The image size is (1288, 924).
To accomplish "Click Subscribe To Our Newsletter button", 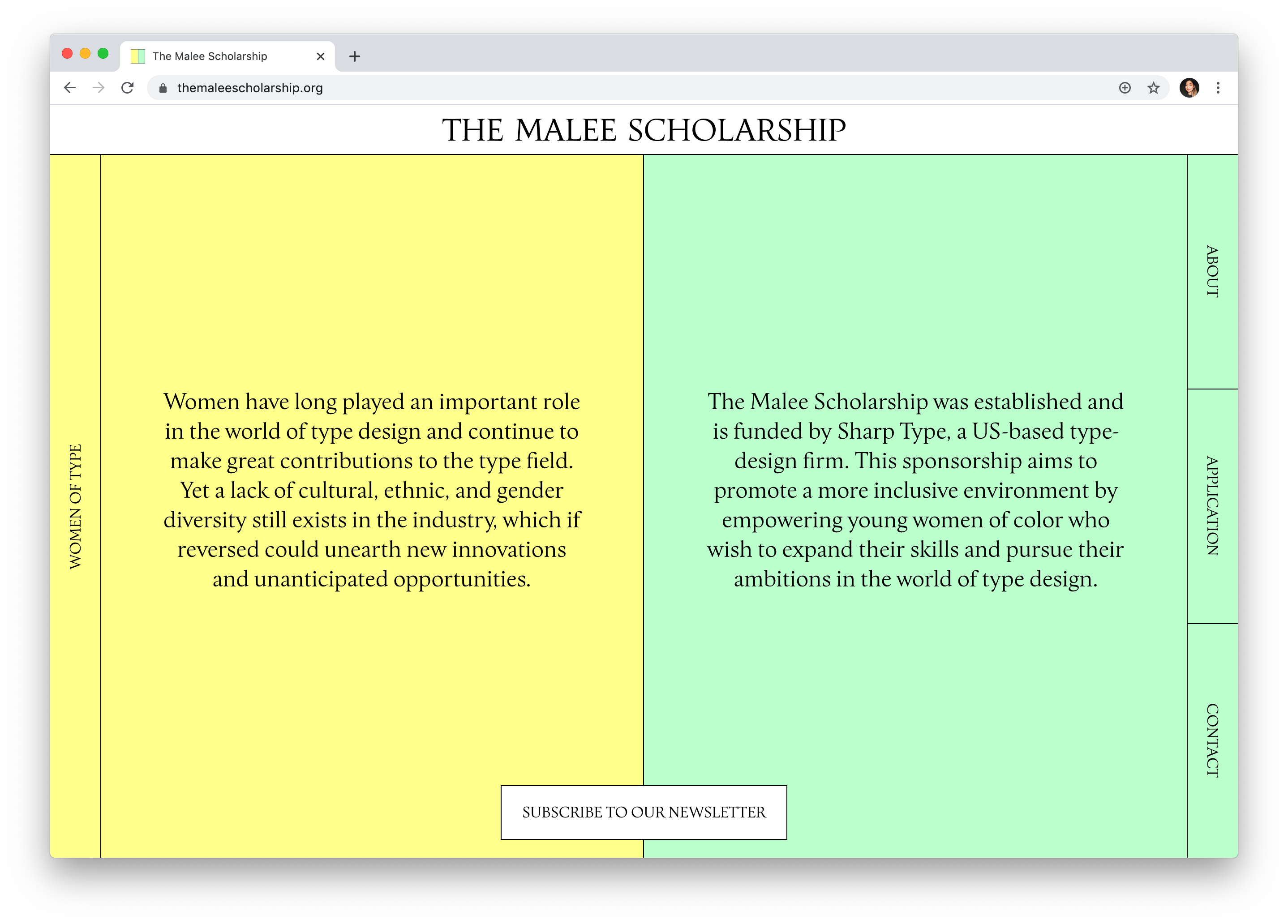I will pyautogui.click(x=644, y=812).
